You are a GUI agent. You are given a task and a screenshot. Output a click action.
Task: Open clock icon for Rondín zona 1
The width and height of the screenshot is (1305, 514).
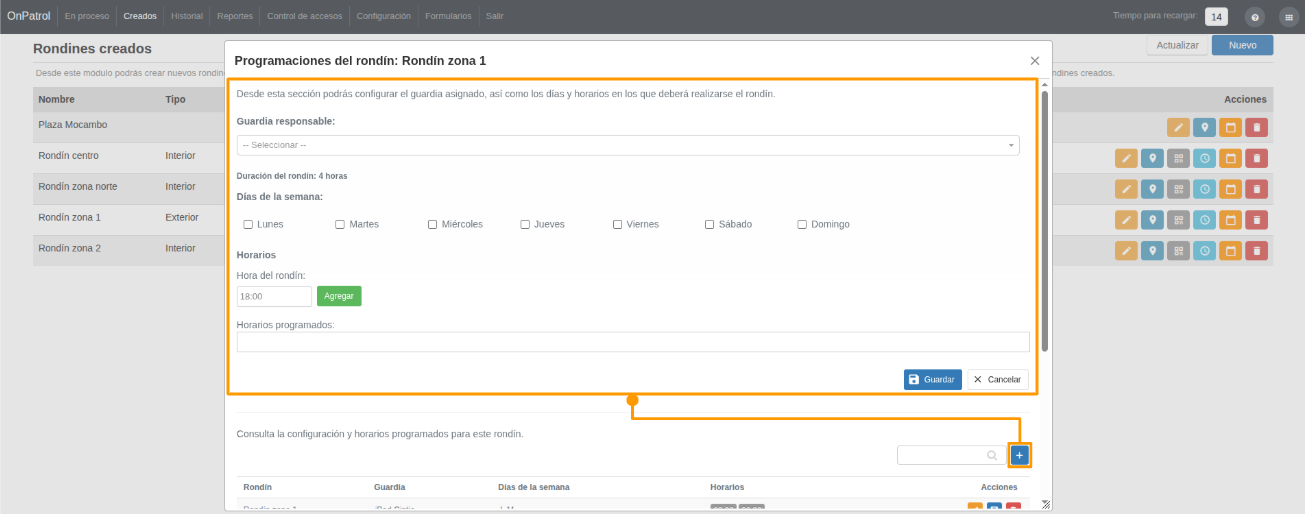tap(1204, 220)
